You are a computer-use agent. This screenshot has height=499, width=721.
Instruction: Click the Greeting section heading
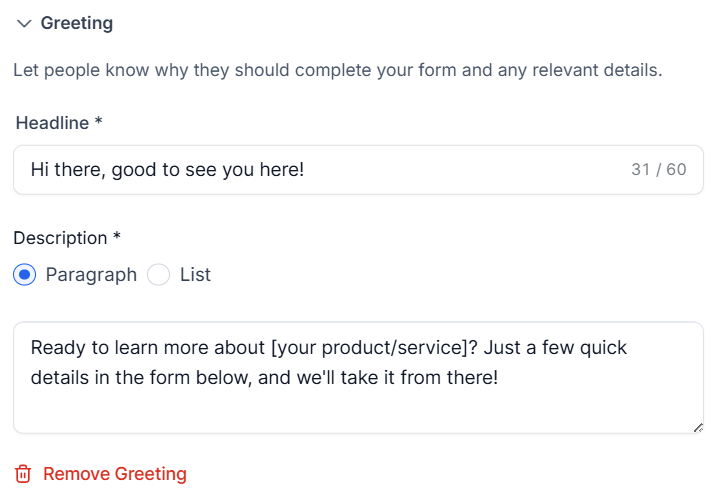[x=76, y=23]
